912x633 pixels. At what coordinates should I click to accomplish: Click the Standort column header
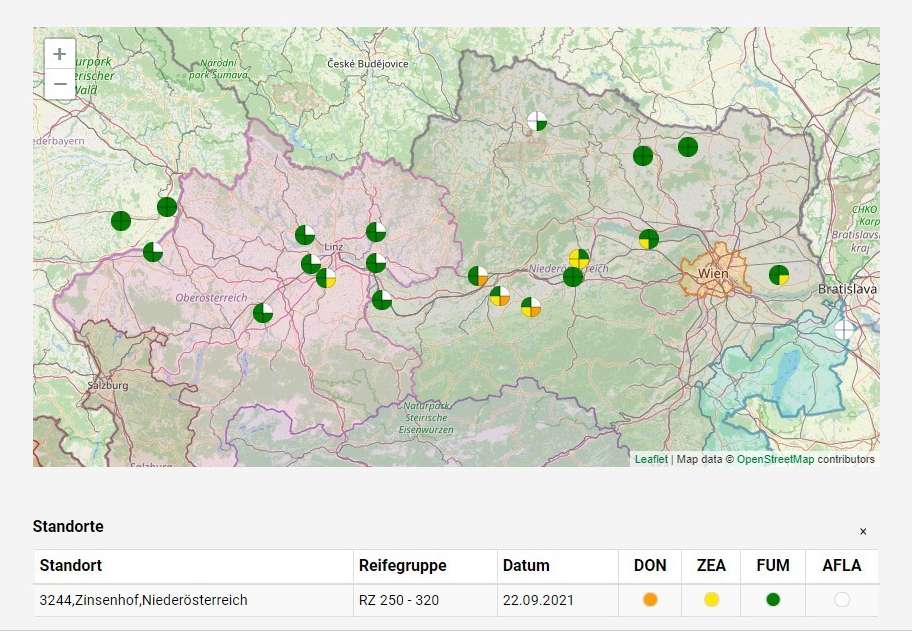point(71,566)
